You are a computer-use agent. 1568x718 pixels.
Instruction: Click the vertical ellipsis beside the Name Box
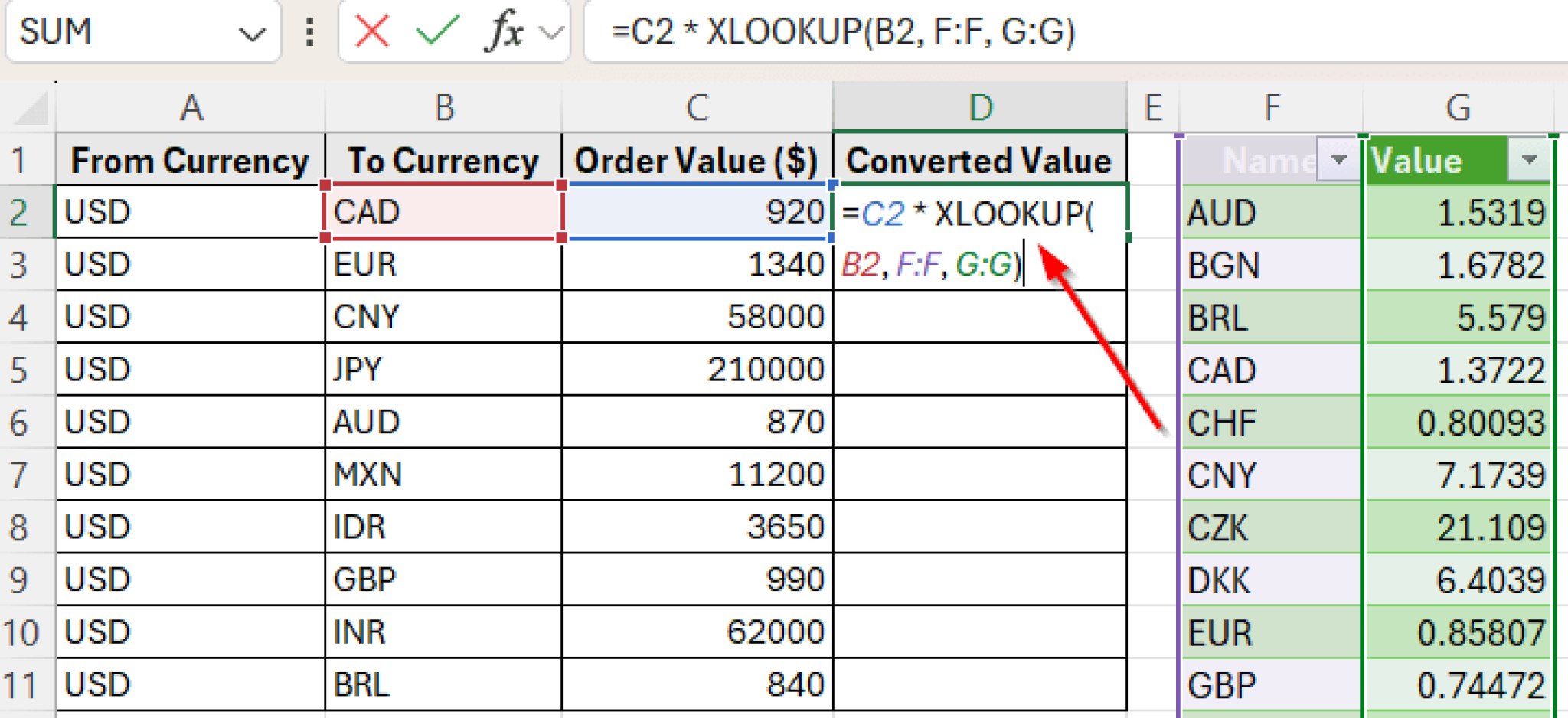pos(309,32)
